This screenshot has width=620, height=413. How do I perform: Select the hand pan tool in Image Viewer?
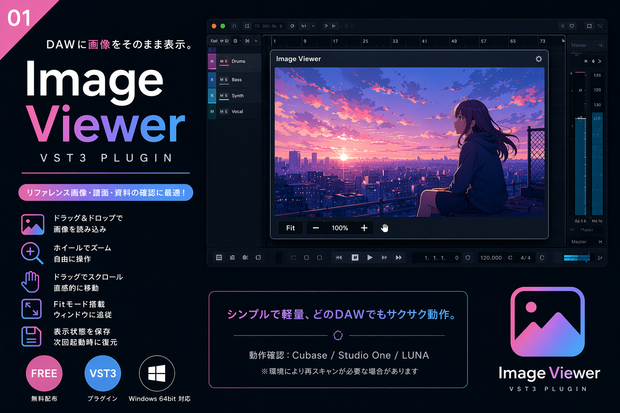coord(384,228)
